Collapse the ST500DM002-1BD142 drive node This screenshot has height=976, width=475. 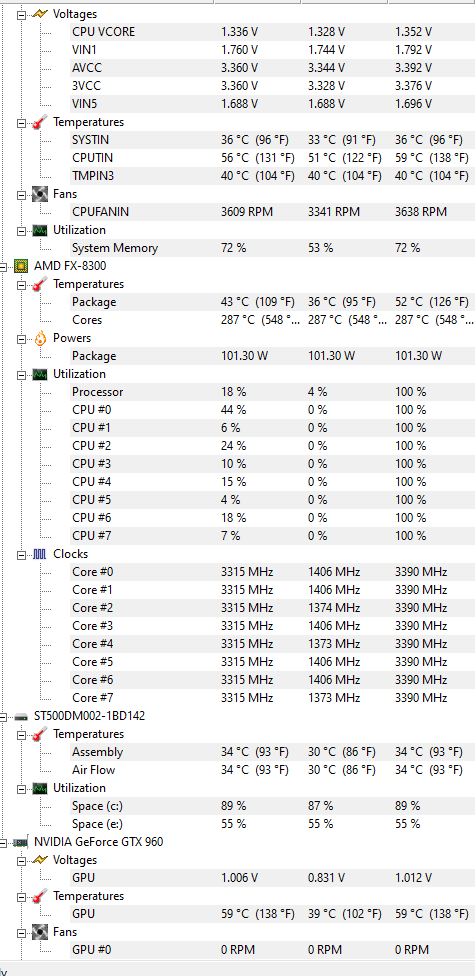(4, 716)
